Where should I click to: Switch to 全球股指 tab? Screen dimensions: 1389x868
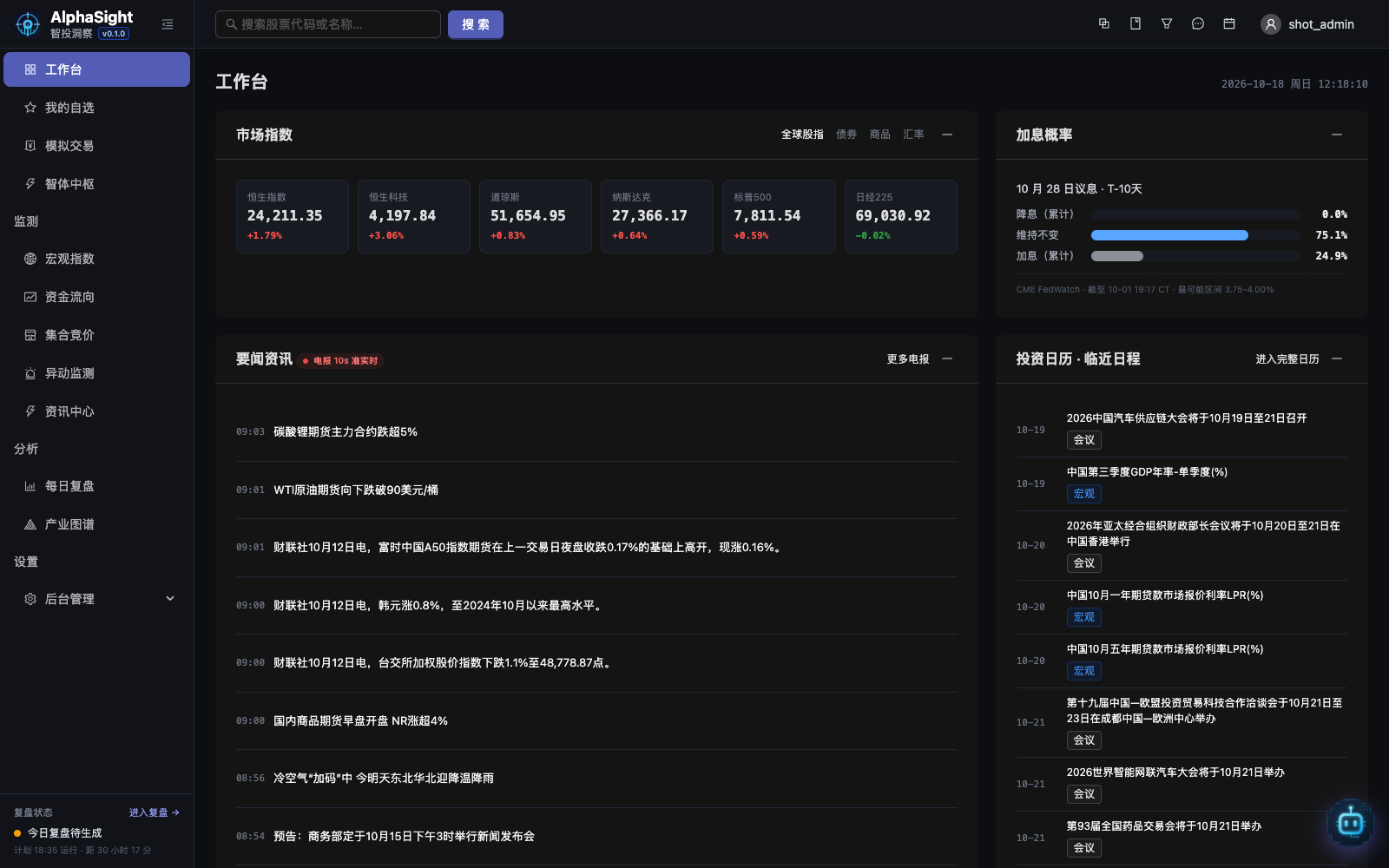[x=802, y=135]
